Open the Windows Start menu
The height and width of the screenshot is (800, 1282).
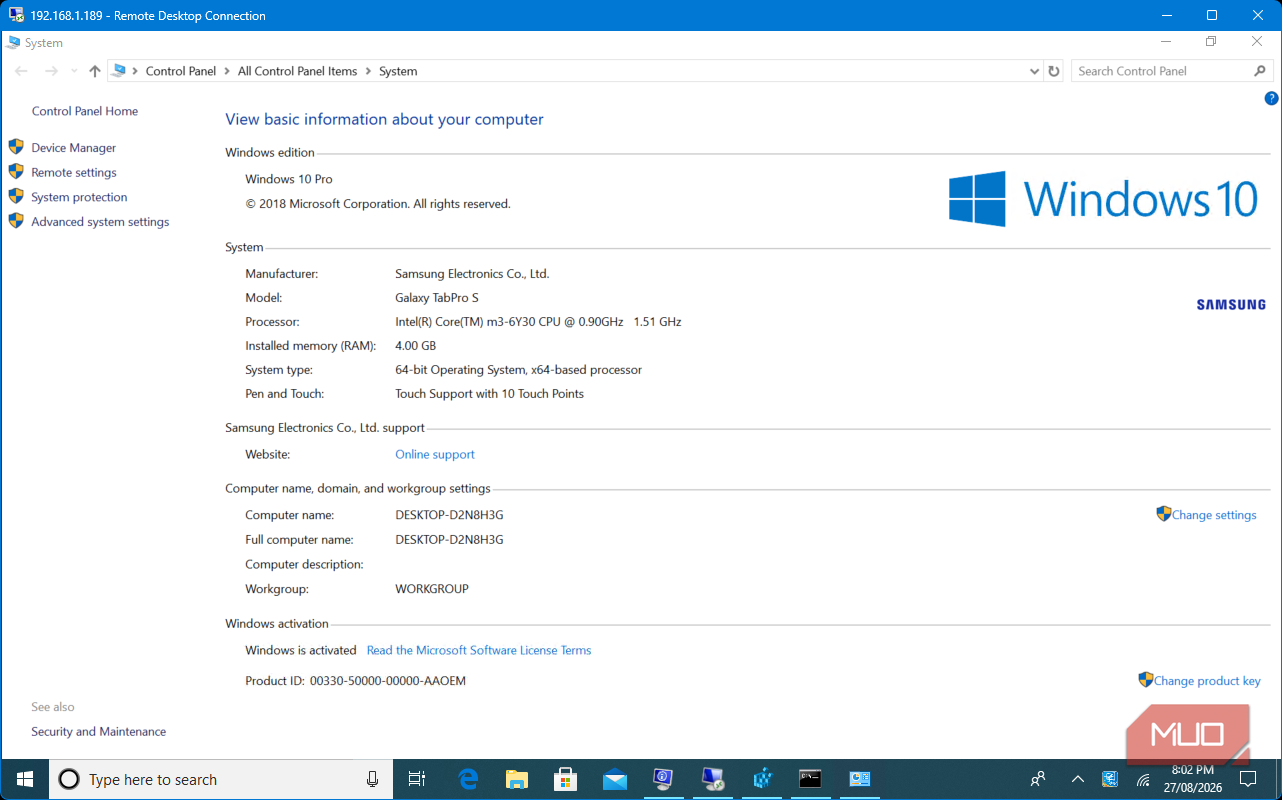pos(24,779)
